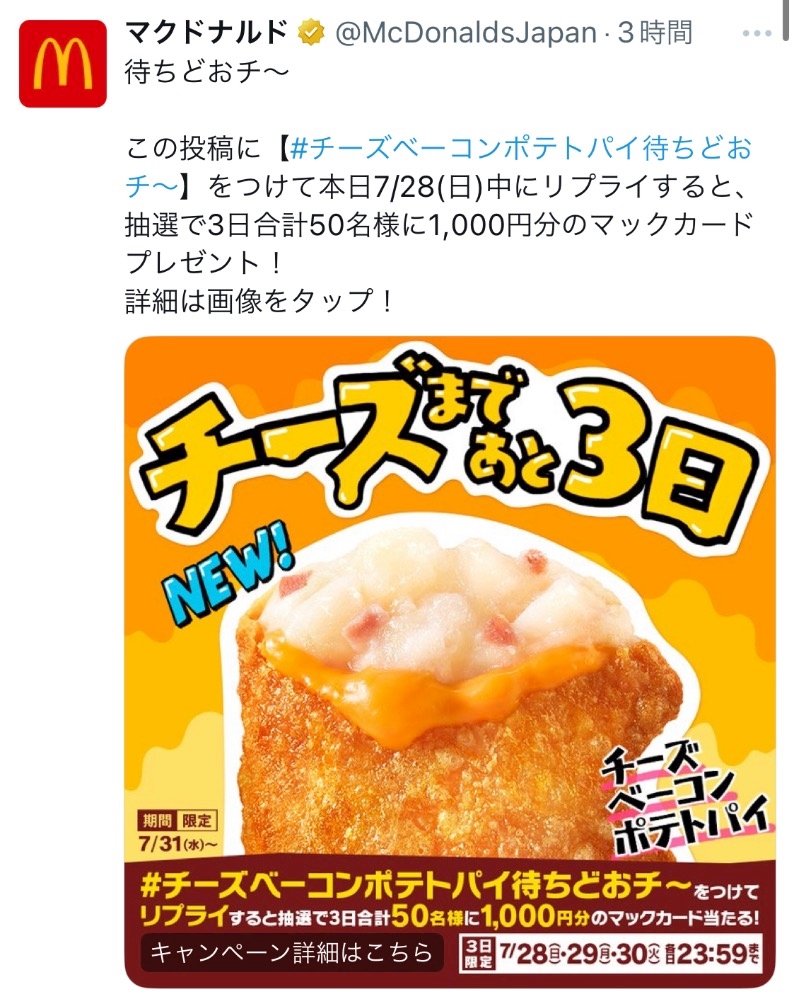Open the @McDonaldsJapan handle
The image size is (795, 1000).
tap(466, 33)
